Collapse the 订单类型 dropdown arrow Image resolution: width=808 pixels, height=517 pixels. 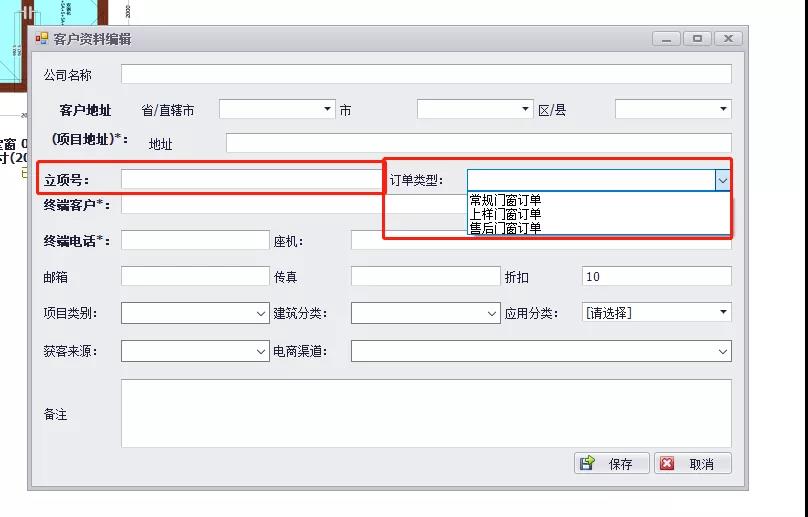[x=722, y=180]
